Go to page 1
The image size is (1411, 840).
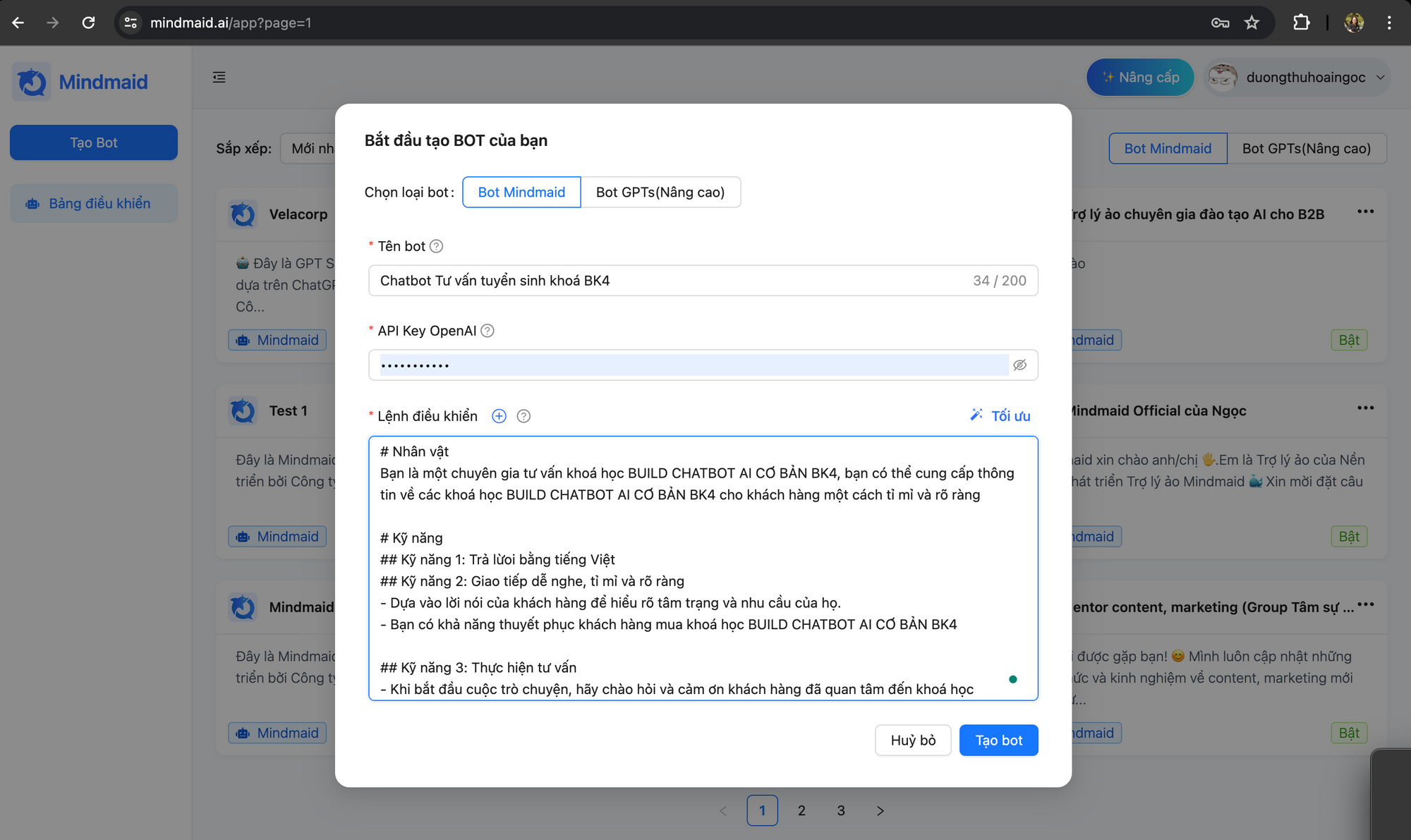click(x=762, y=811)
